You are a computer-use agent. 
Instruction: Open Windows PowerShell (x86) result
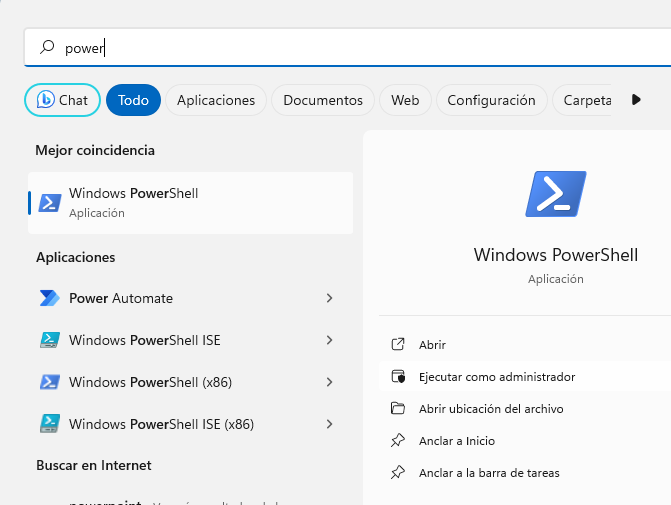point(150,382)
